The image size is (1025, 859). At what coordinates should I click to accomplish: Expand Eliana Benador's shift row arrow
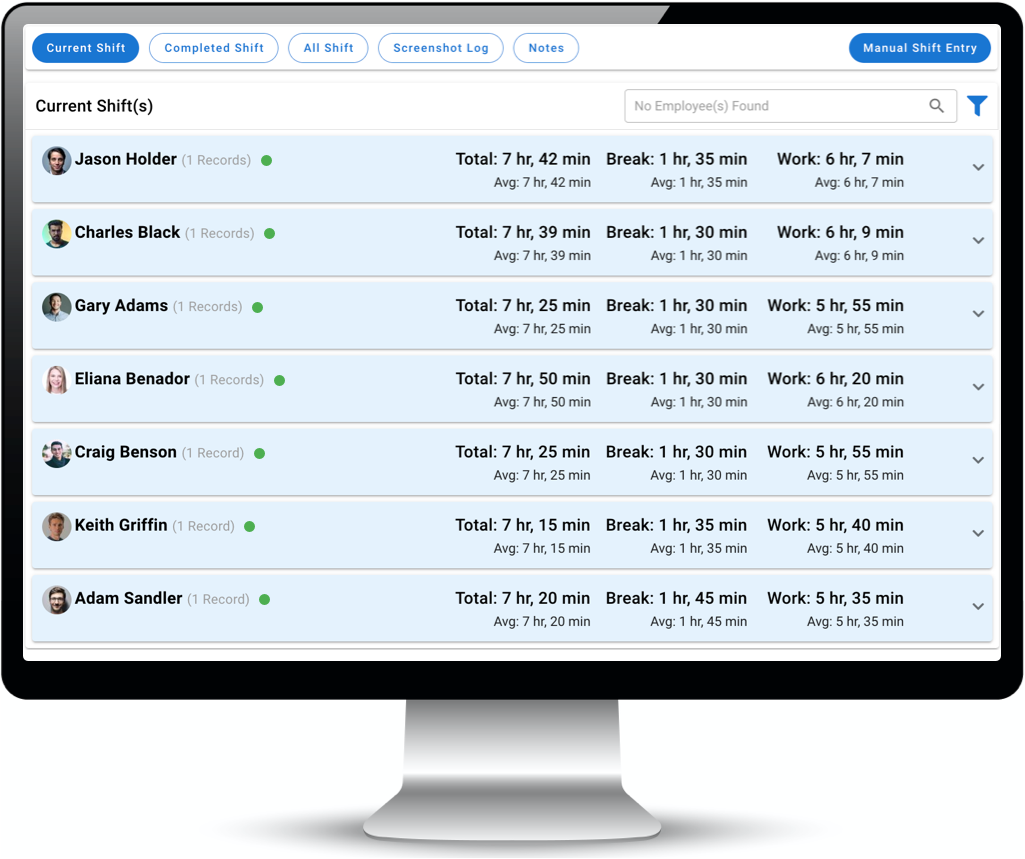point(978,387)
